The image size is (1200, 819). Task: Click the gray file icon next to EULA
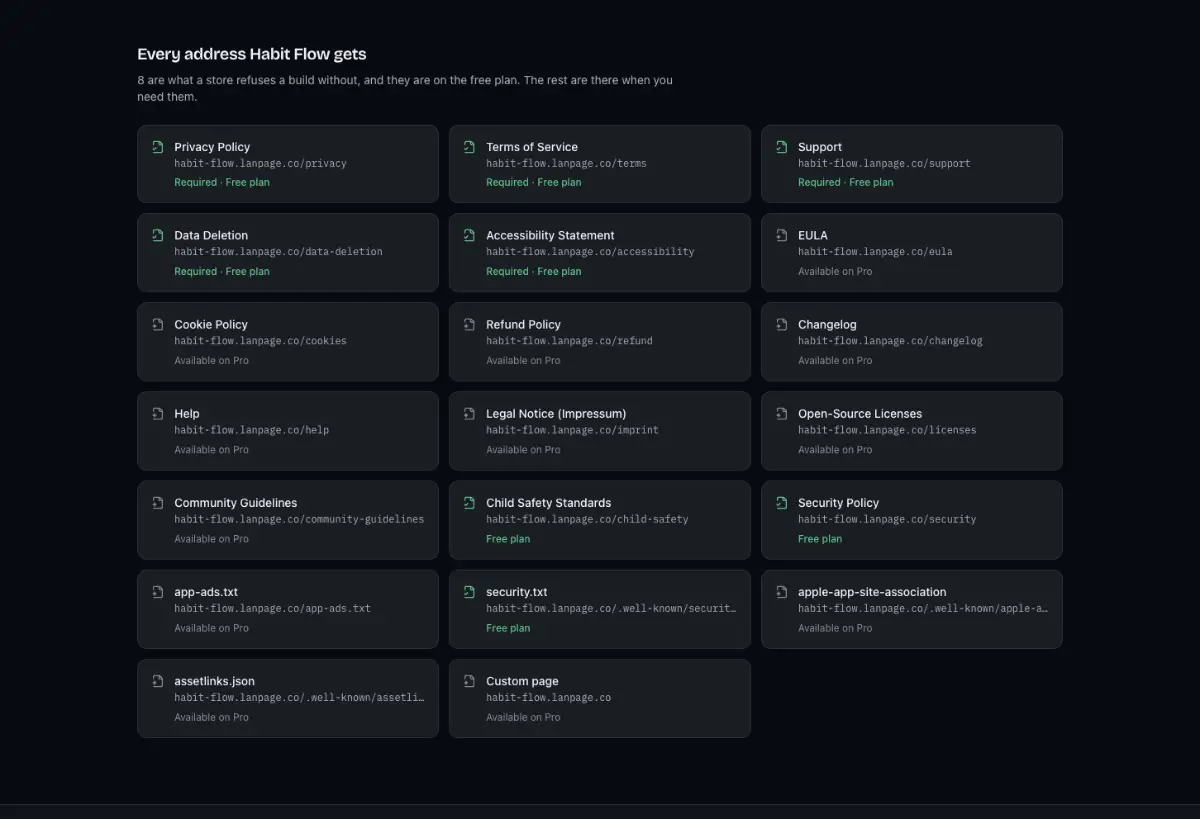pos(782,236)
